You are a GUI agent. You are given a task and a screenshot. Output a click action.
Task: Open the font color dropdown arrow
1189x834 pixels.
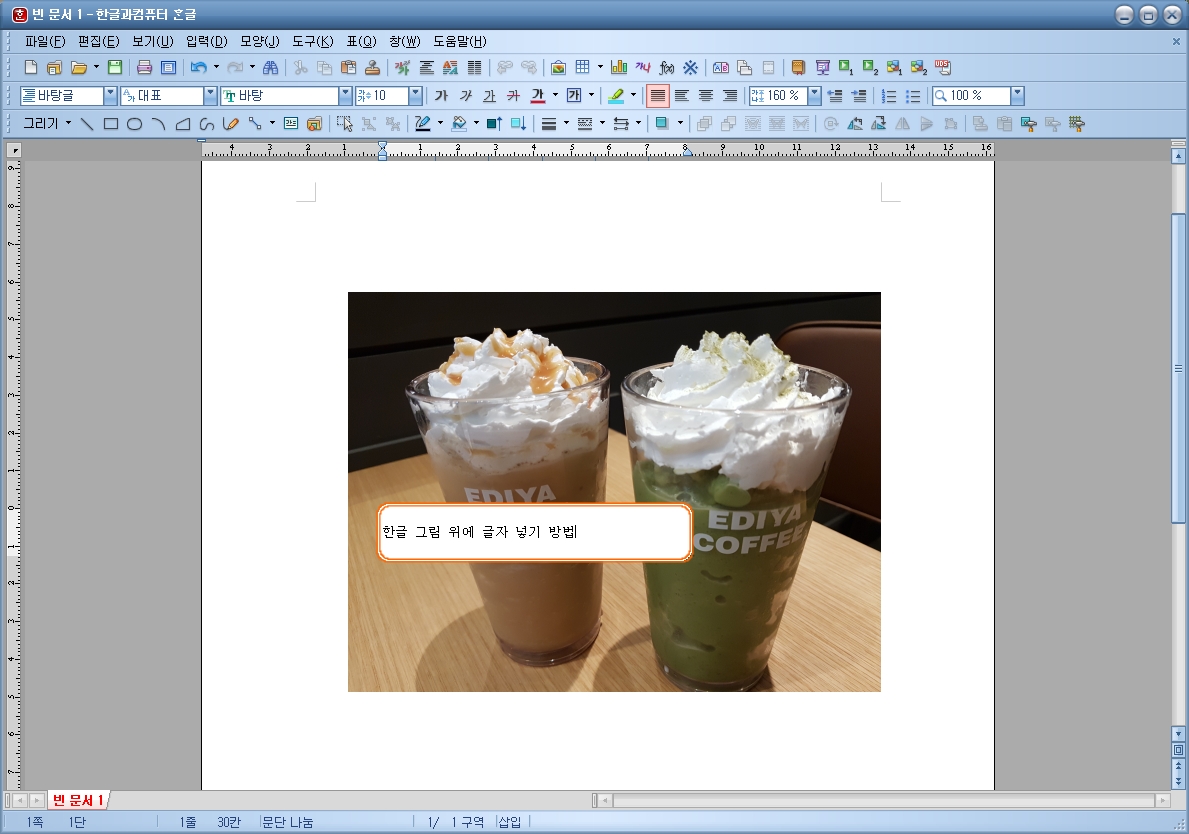coord(555,96)
